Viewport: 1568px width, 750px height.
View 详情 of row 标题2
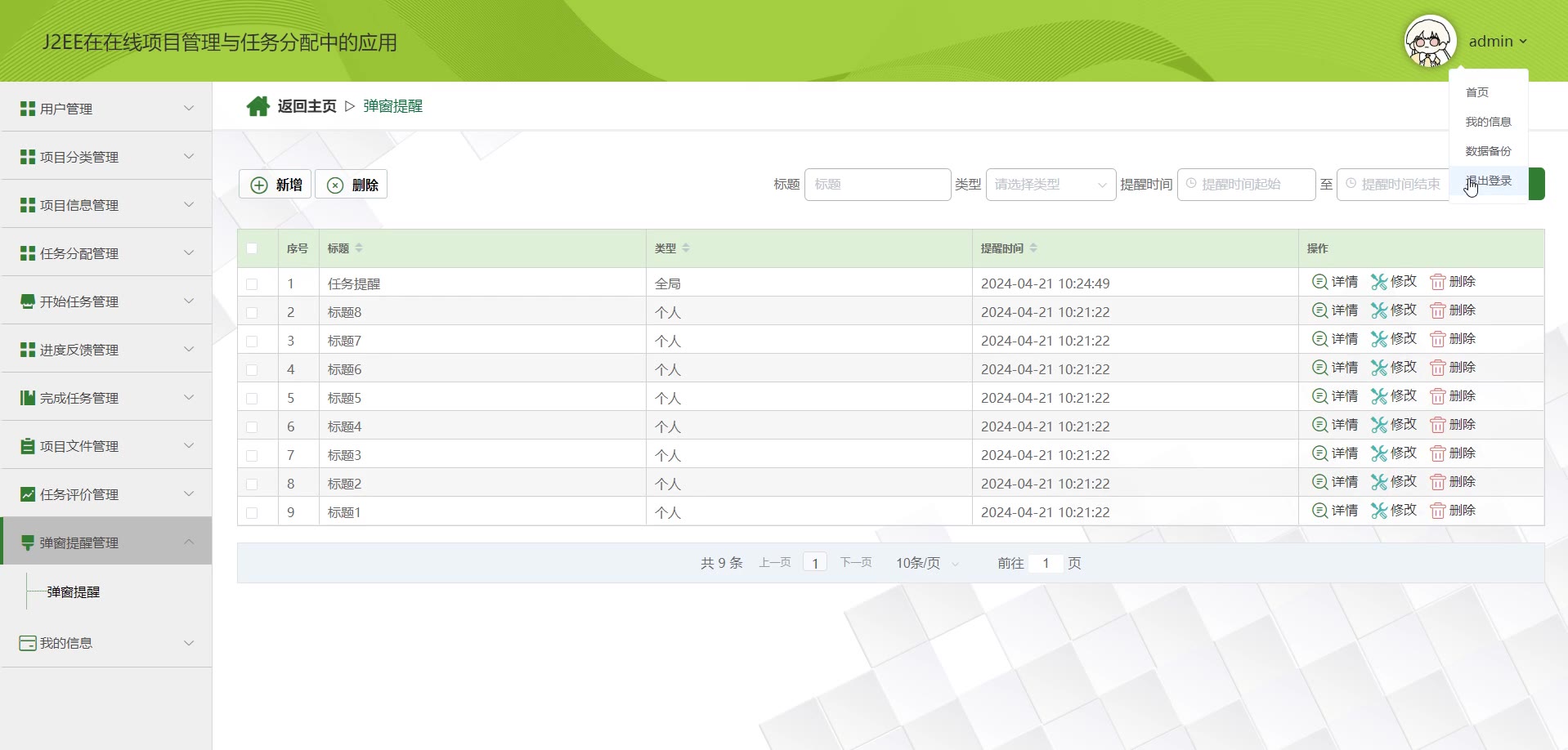tap(1335, 482)
